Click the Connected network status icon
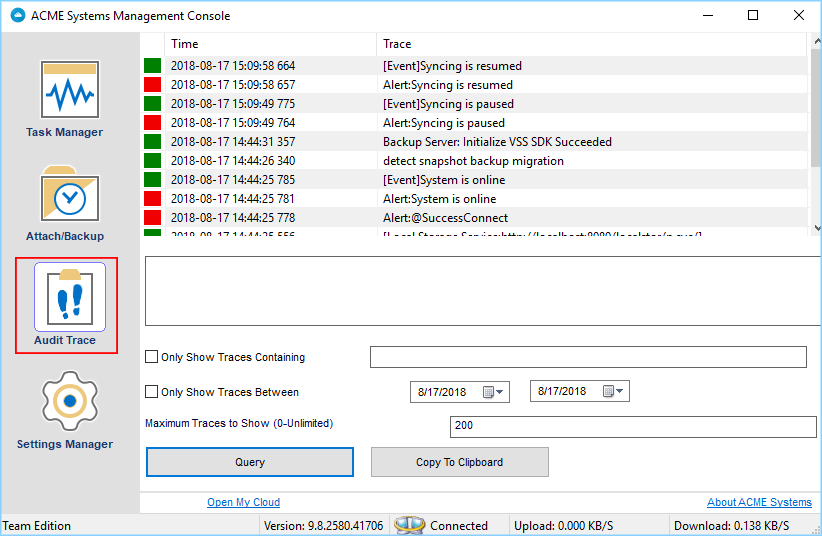 pyautogui.click(x=409, y=525)
